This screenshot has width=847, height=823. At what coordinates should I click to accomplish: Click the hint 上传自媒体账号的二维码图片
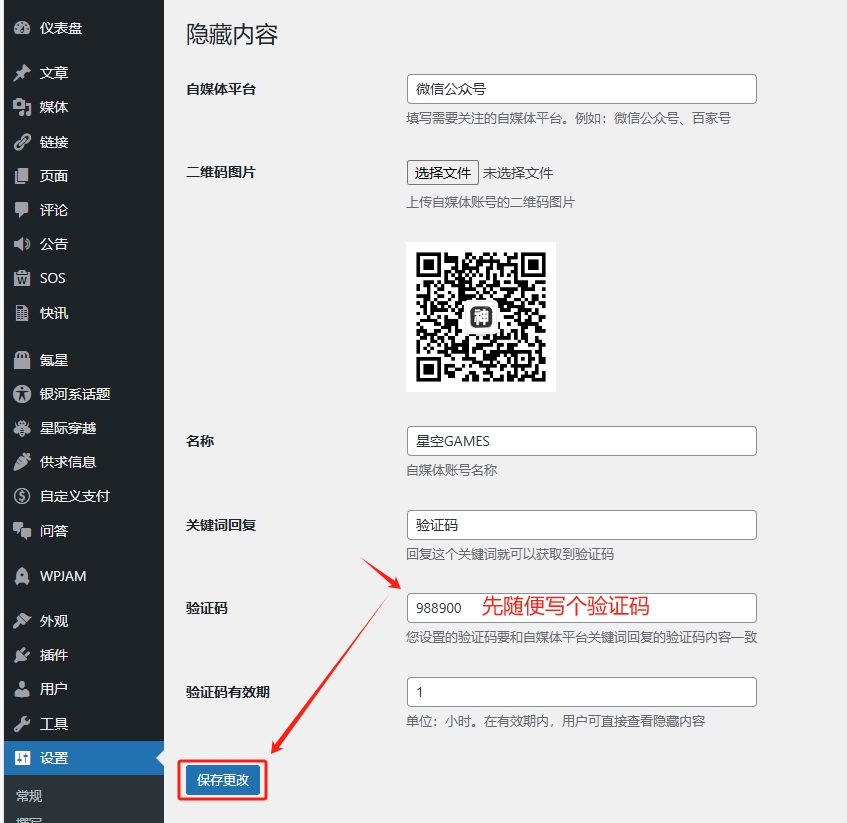point(490,203)
